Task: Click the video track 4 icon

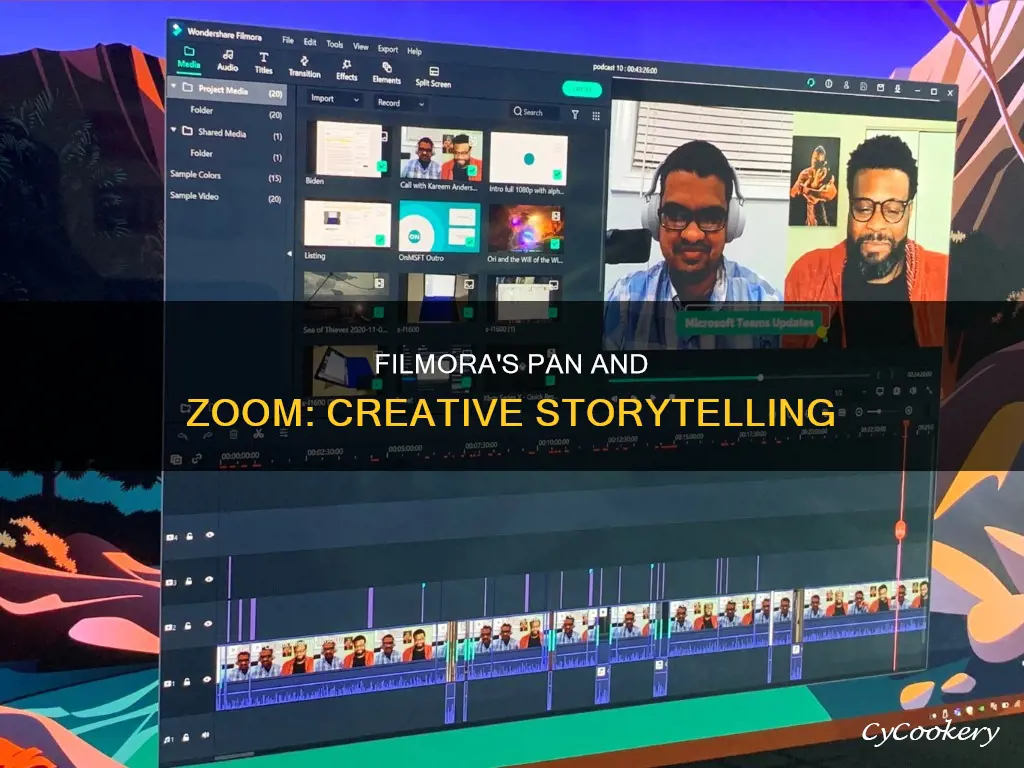Action: pyautogui.click(x=171, y=537)
